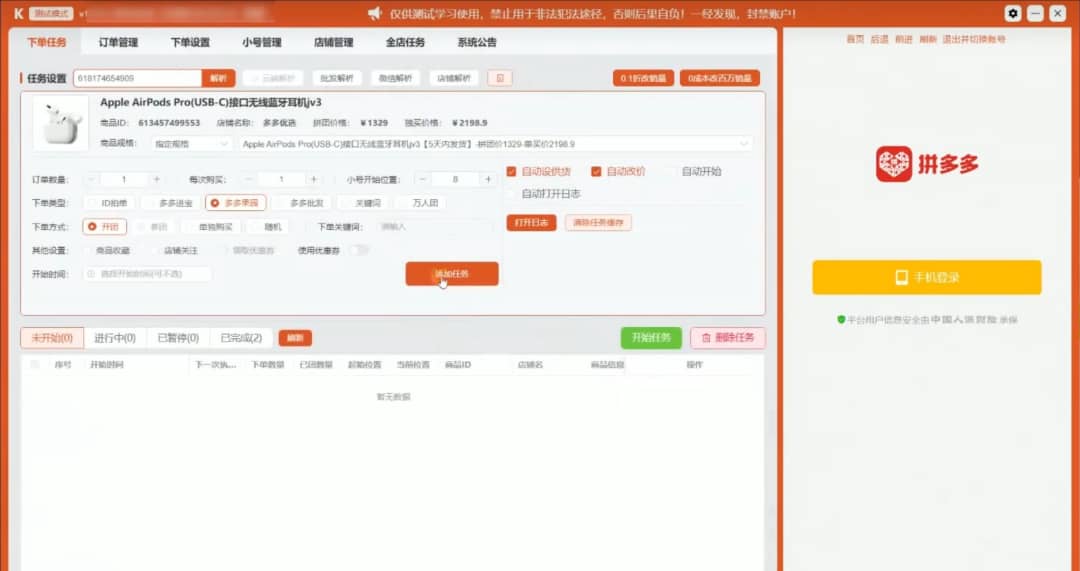Image resolution: width=1080 pixels, height=571 pixels.
Task: Enable 自动打开日志 checkbox
Action: click(x=511, y=194)
